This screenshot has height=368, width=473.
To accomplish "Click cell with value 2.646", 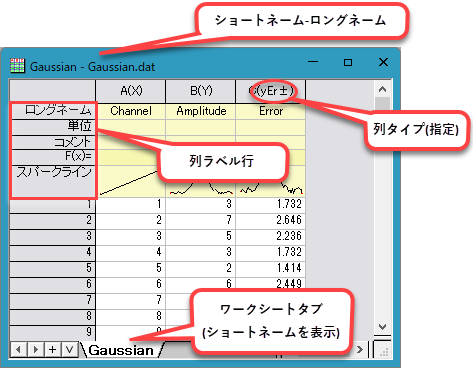I will click(x=271, y=221).
